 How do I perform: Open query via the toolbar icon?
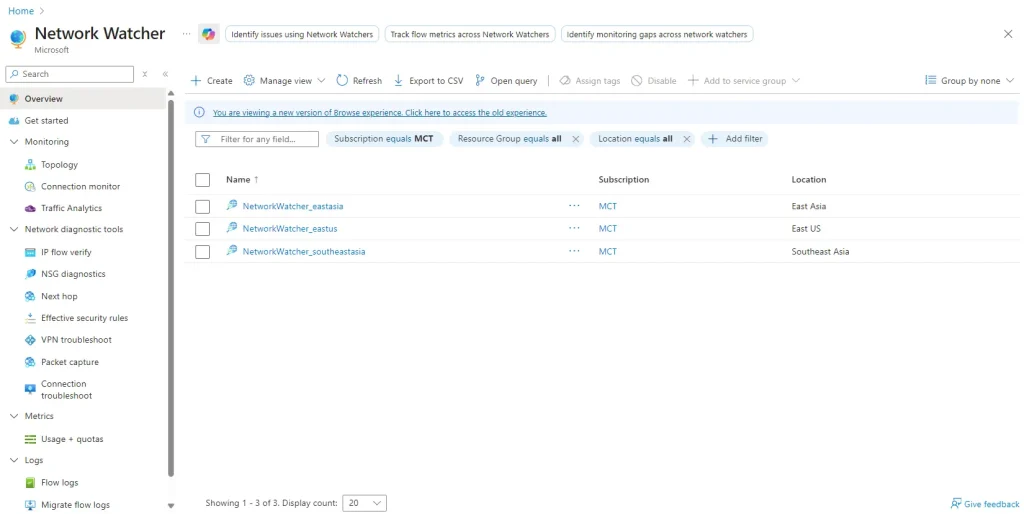point(480,81)
